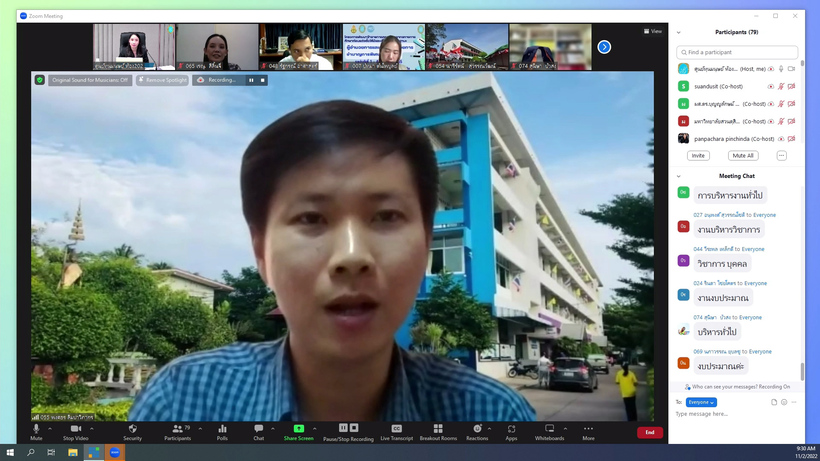Click muted mic icon for suandusit
820x461 pixels.
point(781,86)
